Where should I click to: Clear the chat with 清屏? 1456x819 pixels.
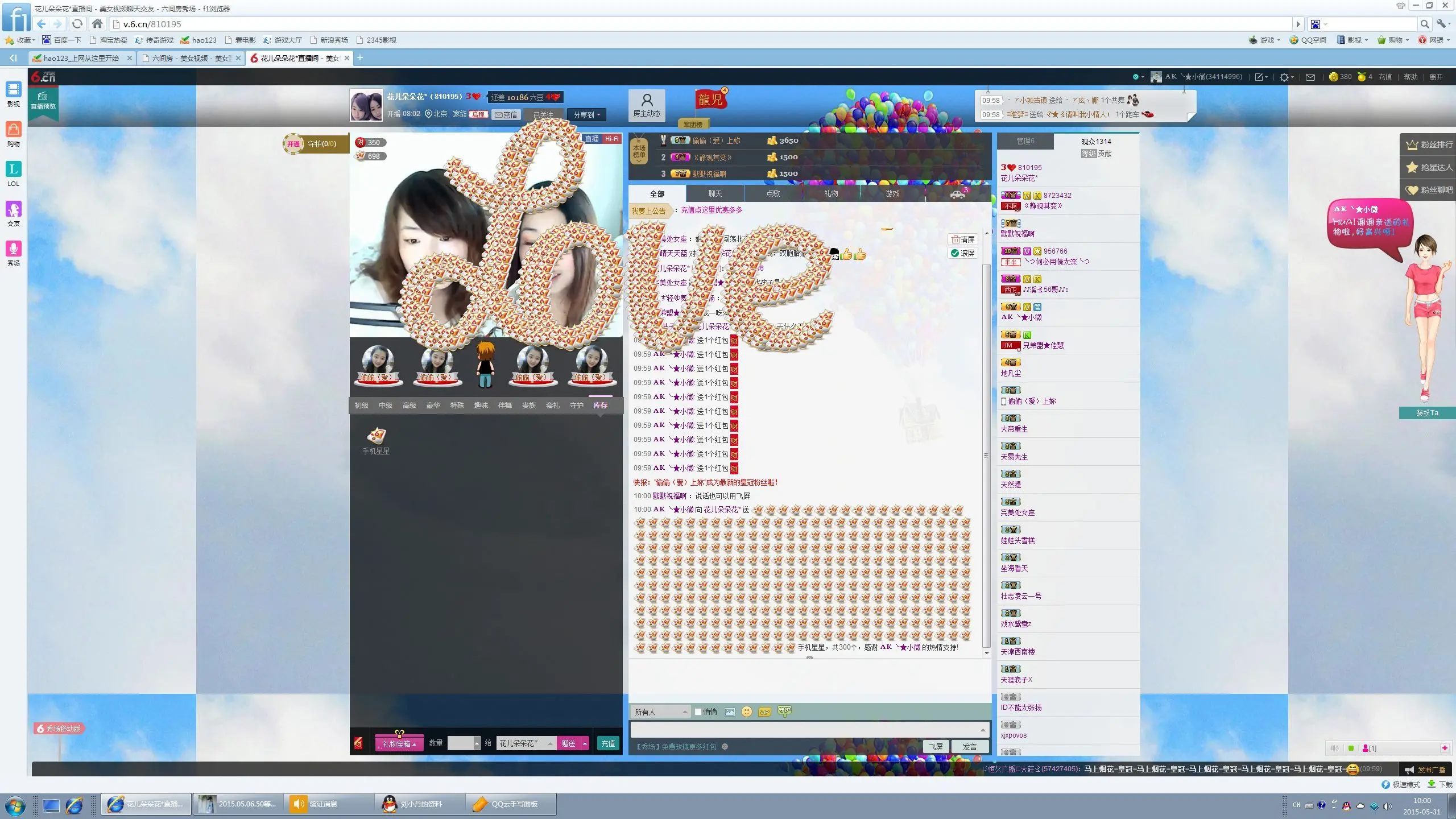tap(963, 239)
